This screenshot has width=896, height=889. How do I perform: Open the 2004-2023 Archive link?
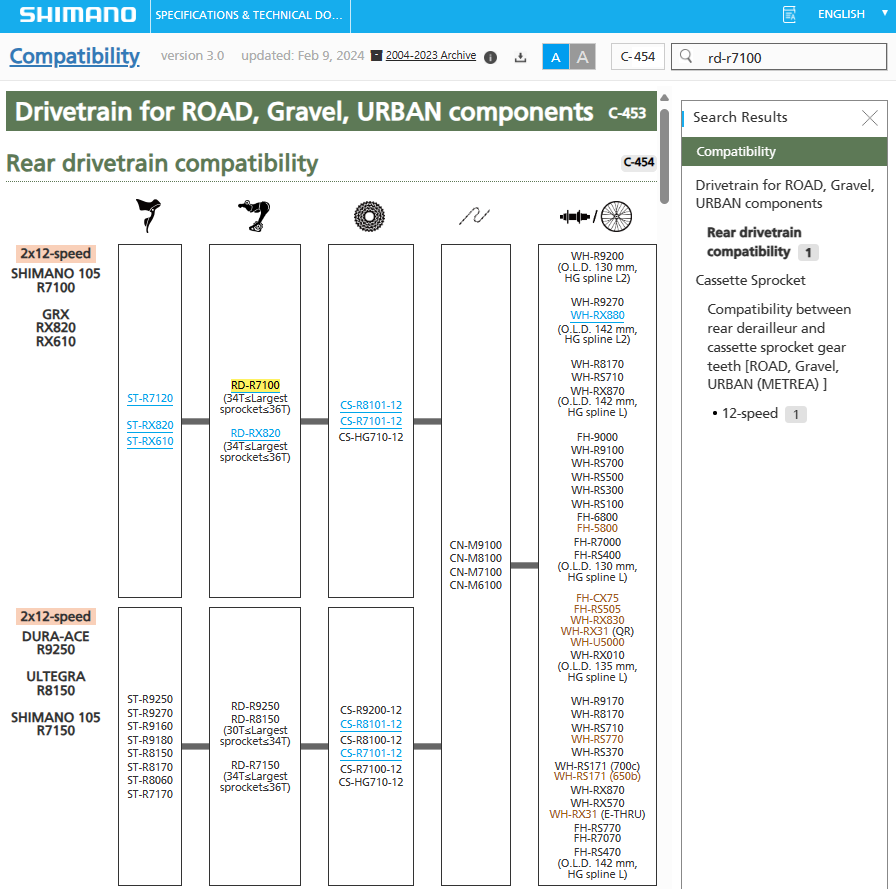click(430, 55)
